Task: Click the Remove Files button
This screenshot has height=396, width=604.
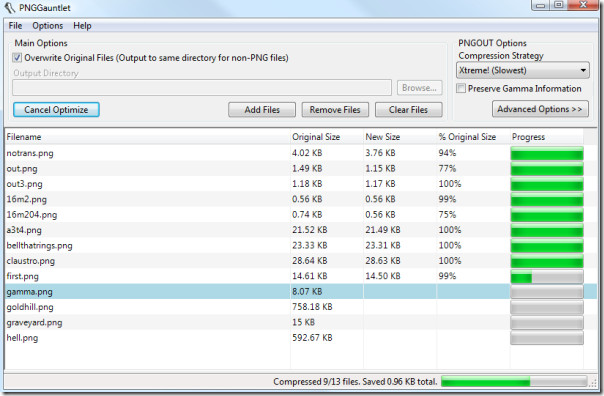Action: point(335,110)
